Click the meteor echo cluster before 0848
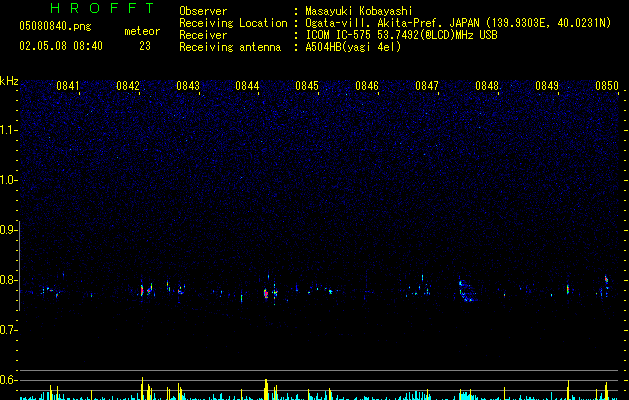Screen dimensions: 629x400 click(x=467, y=291)
